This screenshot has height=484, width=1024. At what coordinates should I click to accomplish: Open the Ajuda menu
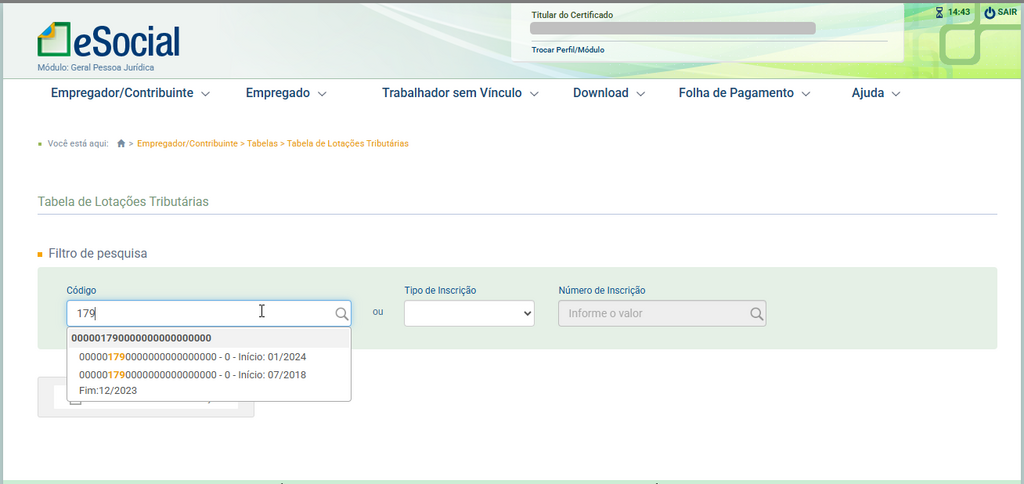(x=876, y=93)
